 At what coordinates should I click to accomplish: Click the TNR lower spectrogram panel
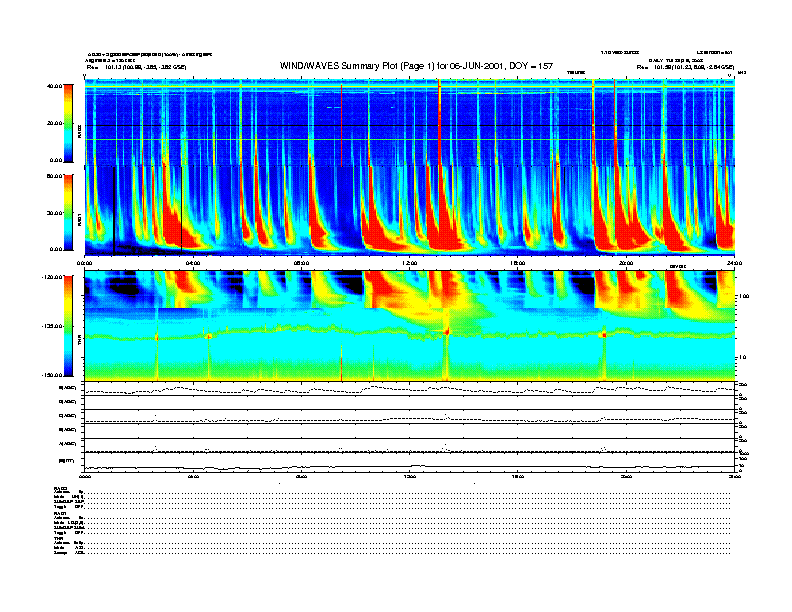409,325
